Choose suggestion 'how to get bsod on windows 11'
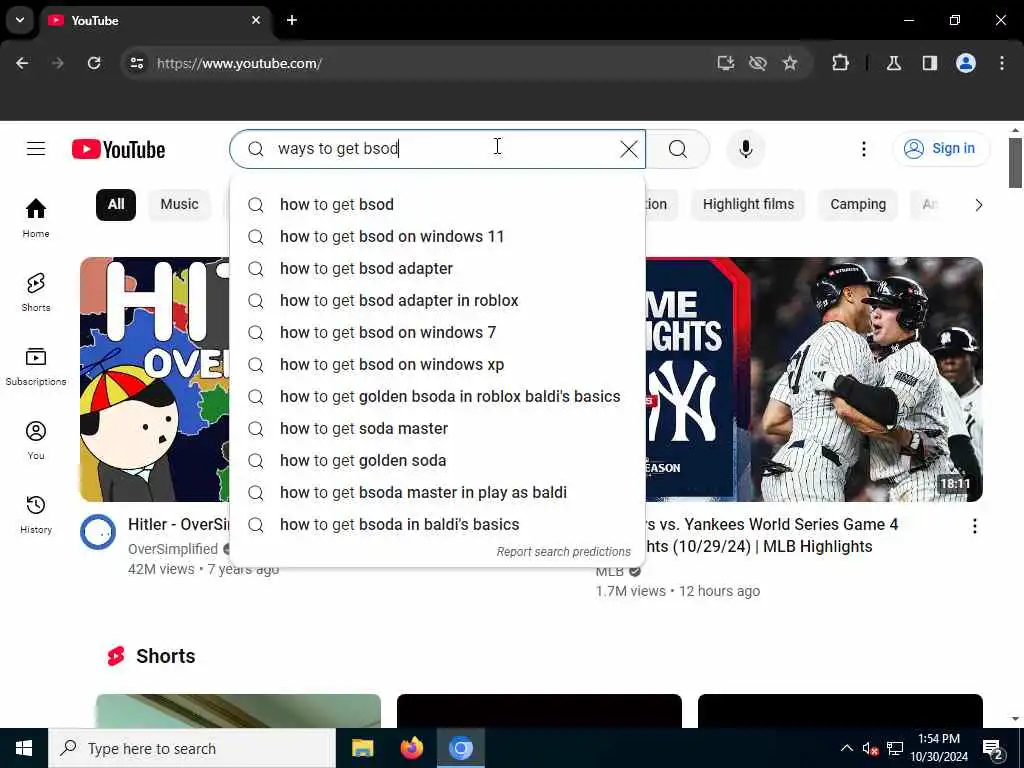The height and width of the screenshot is (768, 1024). point(438,236)
